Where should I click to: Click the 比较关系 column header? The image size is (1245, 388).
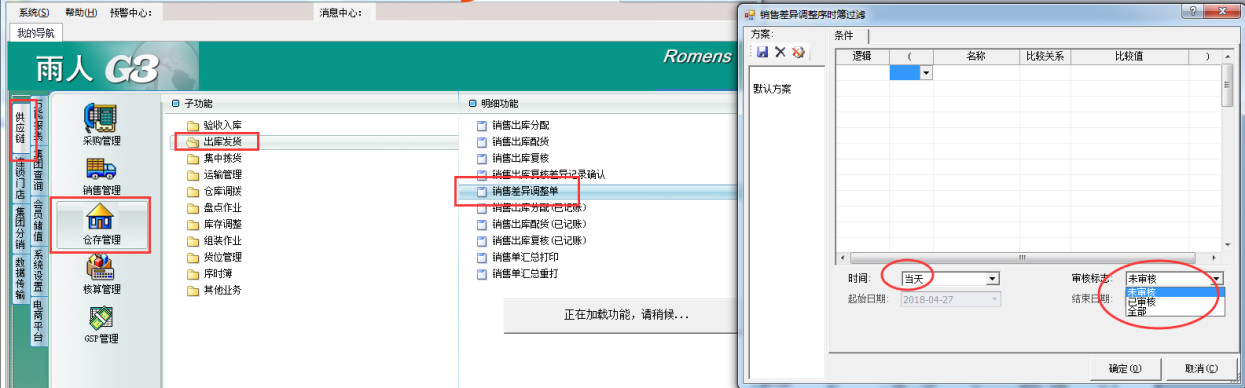(1044, 57)
